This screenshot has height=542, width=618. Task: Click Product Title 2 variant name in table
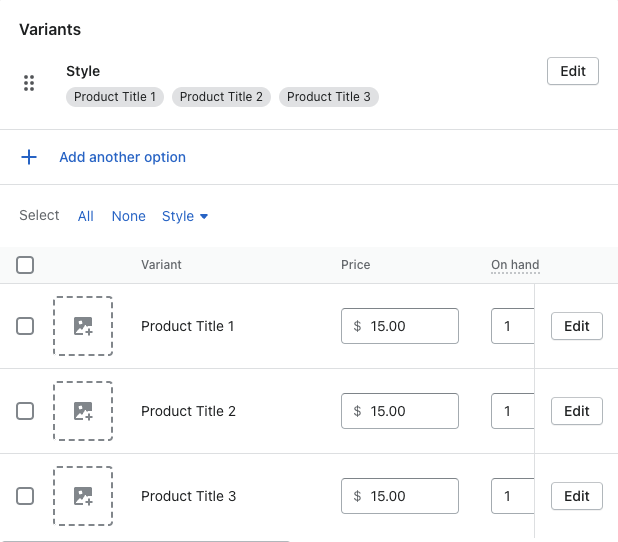coord(188,411)
